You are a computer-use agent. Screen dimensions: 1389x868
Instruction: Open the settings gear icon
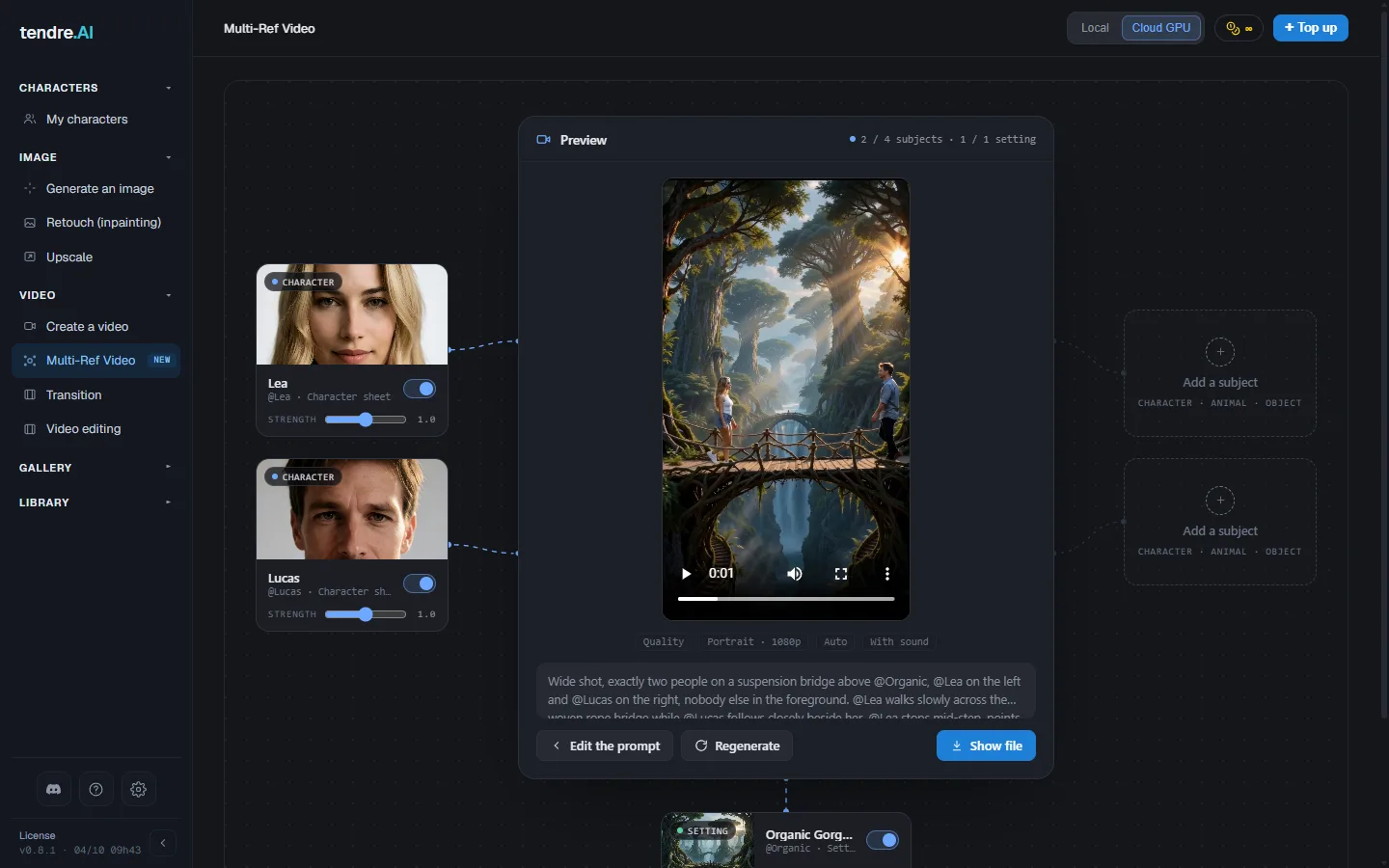tap(139, 789)
